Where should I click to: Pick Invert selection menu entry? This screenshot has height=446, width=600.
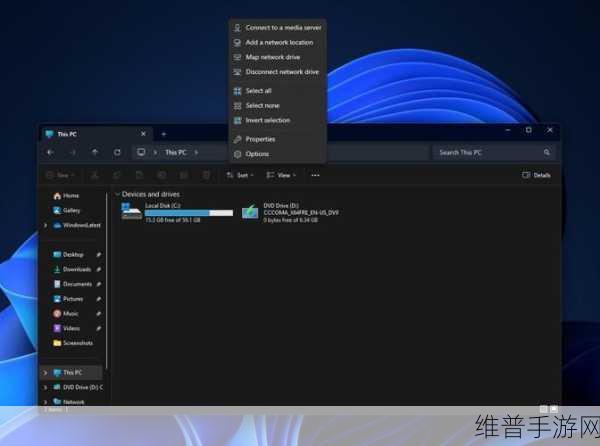pos(277,120)
